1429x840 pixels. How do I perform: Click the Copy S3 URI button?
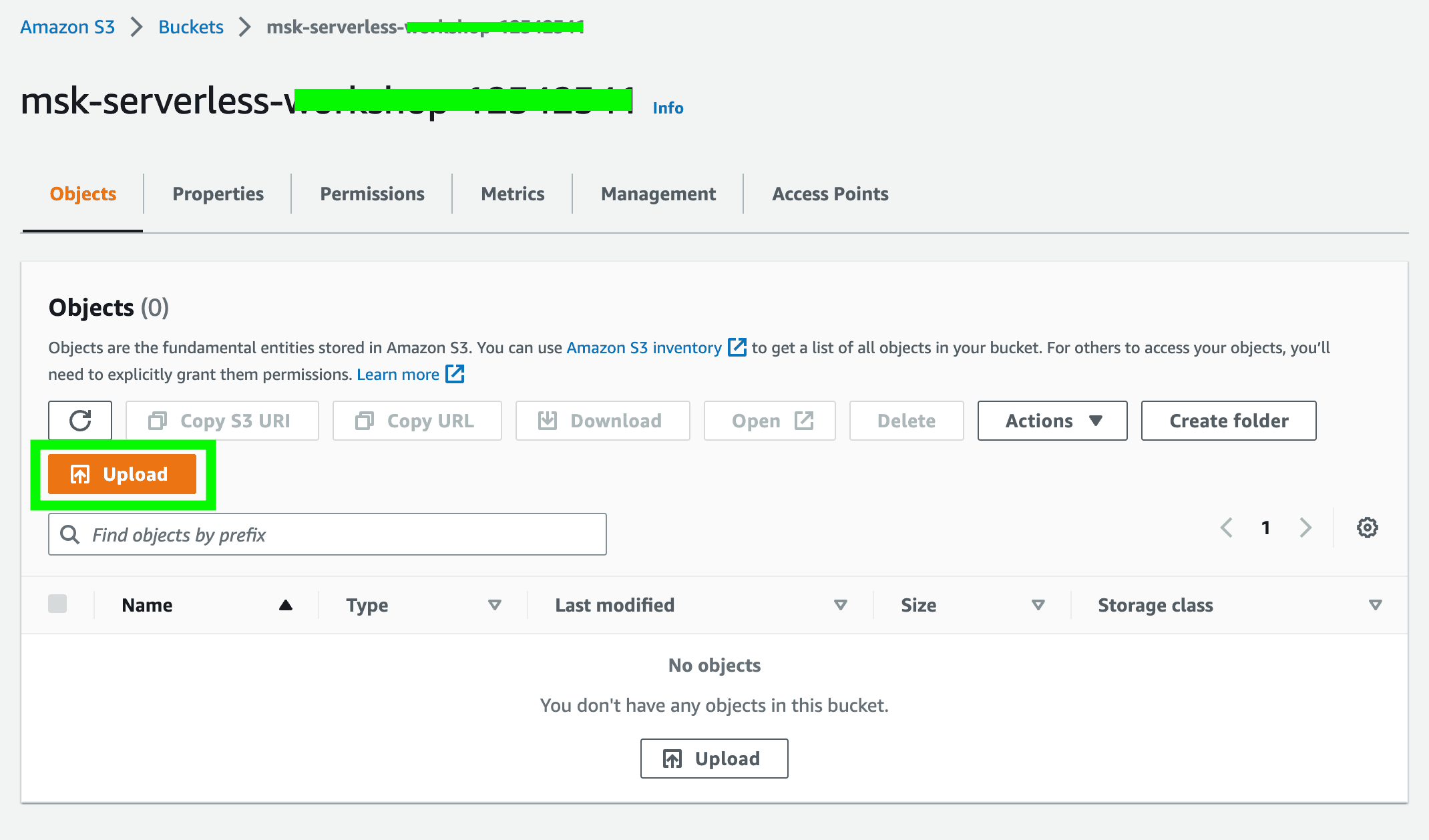coord(222,421)
